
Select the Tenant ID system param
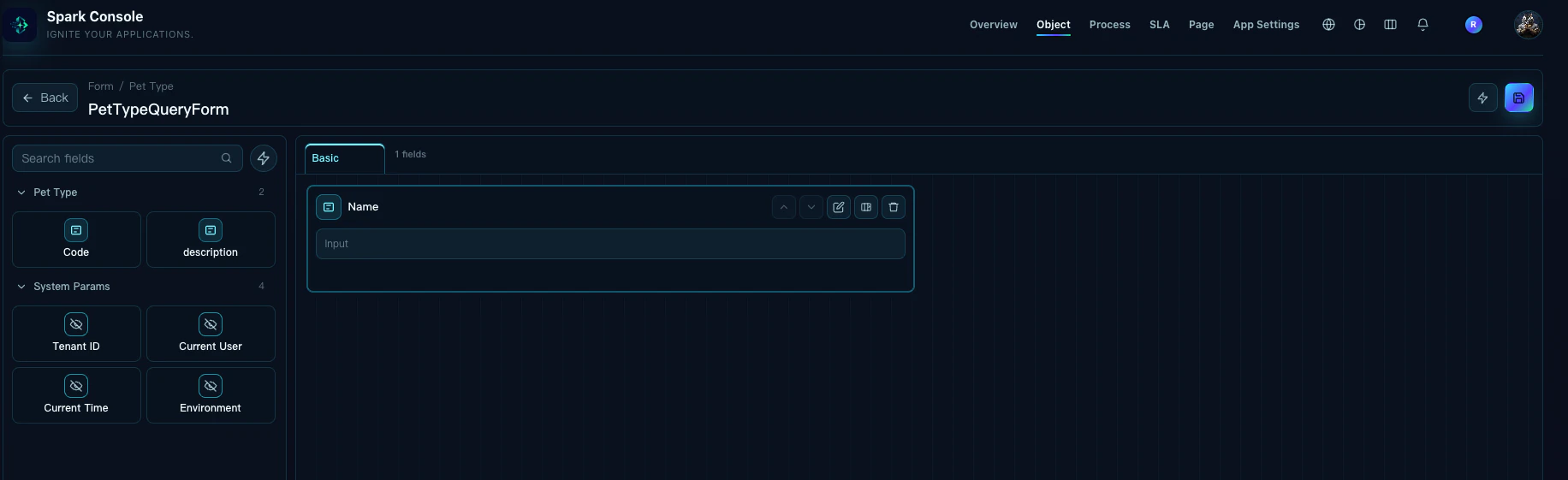76,334
